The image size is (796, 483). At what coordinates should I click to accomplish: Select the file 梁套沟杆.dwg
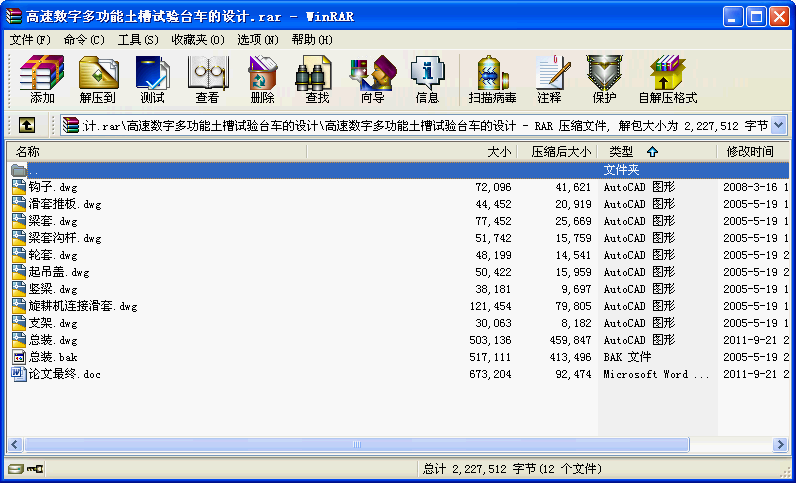point(65,238)
